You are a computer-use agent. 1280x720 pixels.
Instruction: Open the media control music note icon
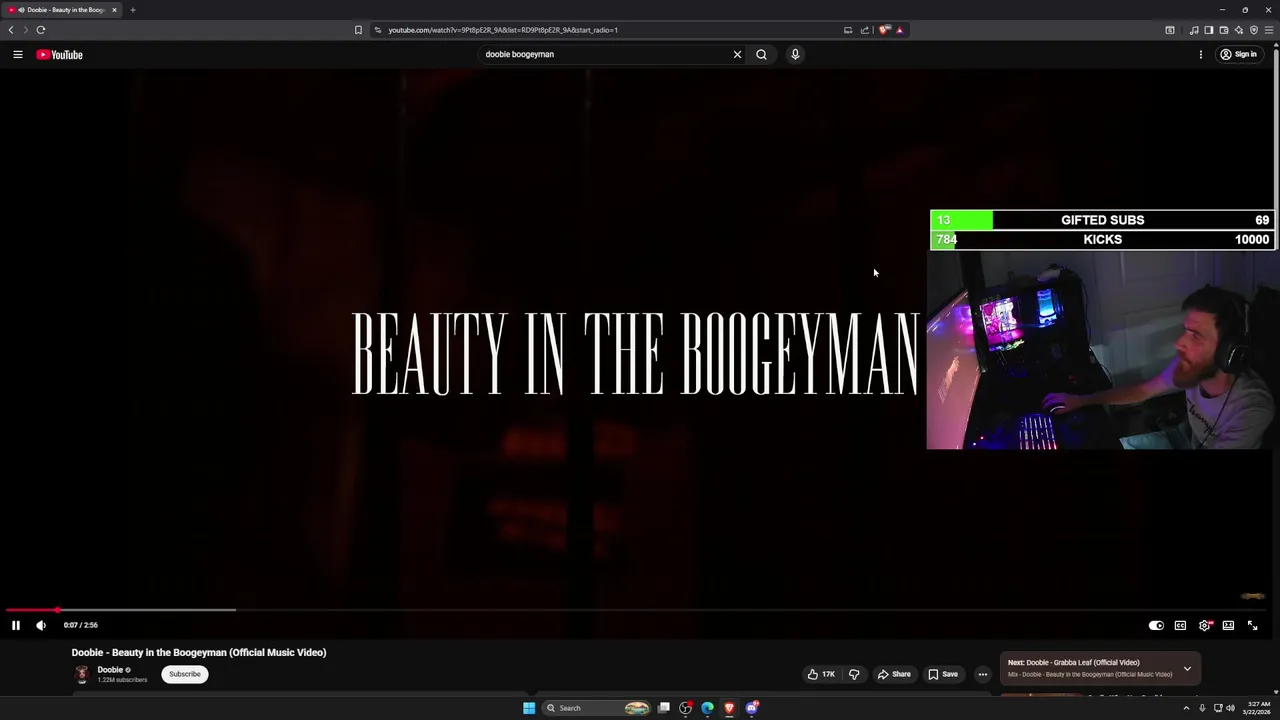coord(1193,30)
